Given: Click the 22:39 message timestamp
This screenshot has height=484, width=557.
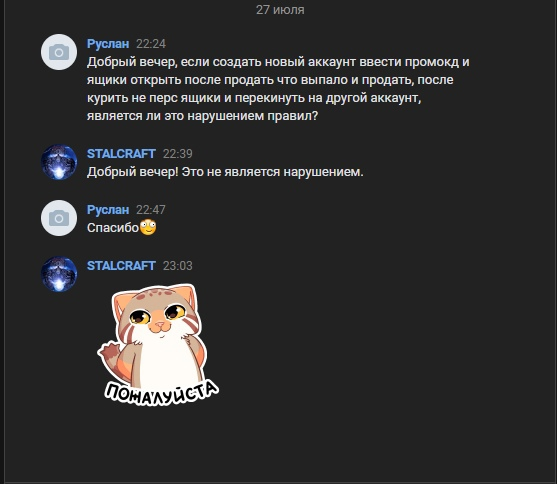Looking at the screenshot, I should click(x=178, y=154).
